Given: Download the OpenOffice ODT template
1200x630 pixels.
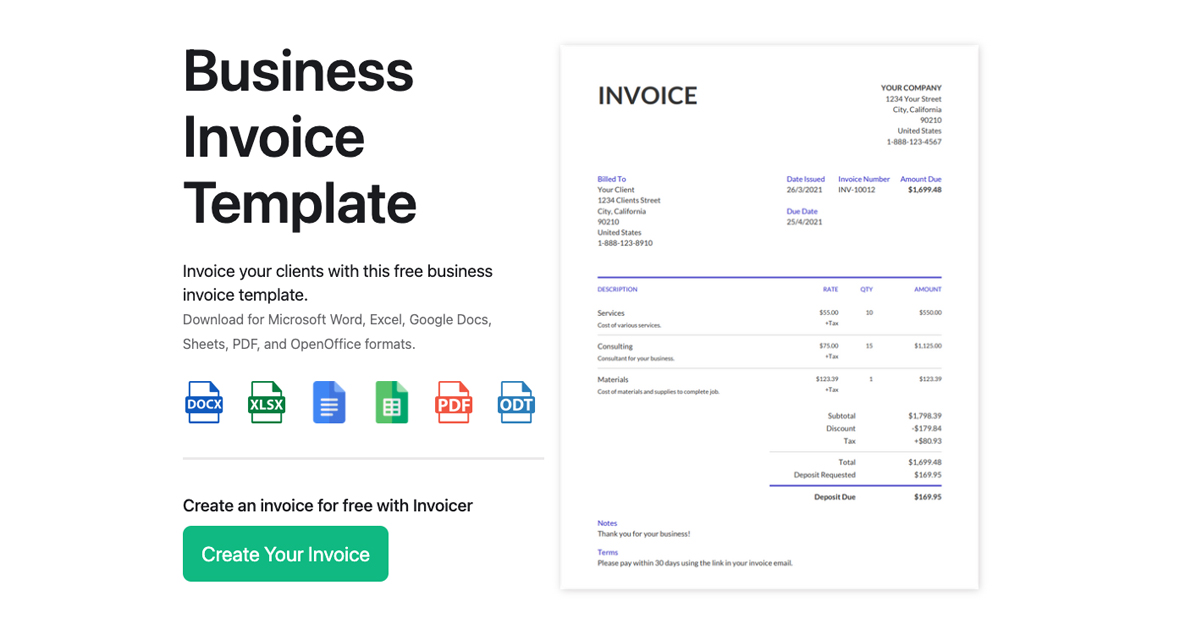Looking at the screenshot, I should click(x=516, y=402).
